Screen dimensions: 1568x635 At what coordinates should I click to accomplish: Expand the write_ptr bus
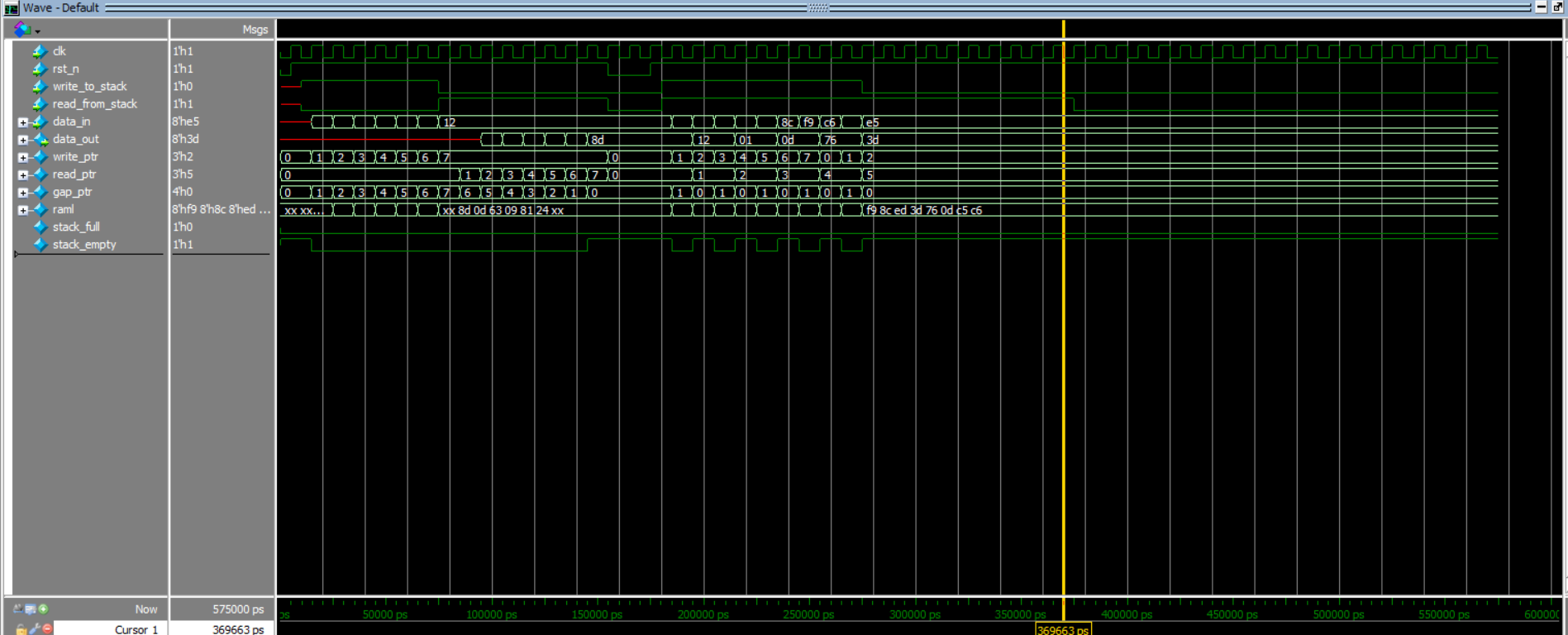pyautogui.click(x=23, y=157)
